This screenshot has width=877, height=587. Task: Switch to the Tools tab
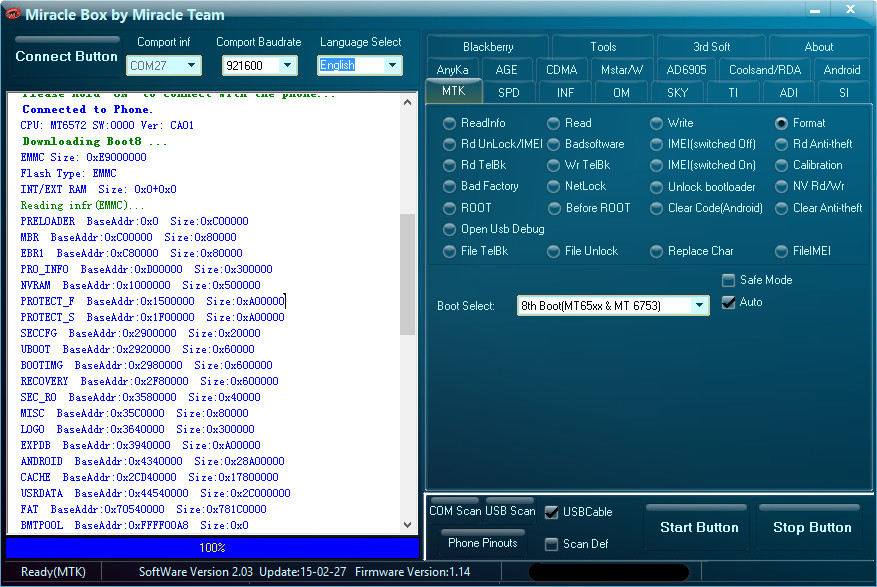point(603,47)
